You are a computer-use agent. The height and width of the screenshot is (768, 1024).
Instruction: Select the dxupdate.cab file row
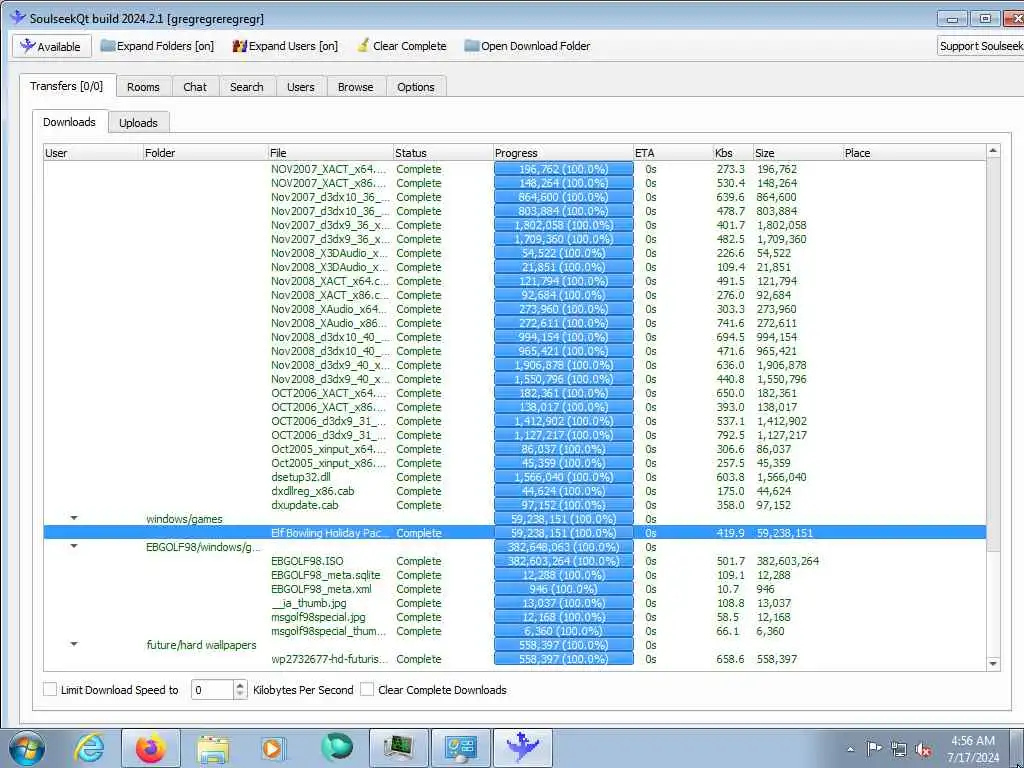pyautogui.click(x=515, y=505)
